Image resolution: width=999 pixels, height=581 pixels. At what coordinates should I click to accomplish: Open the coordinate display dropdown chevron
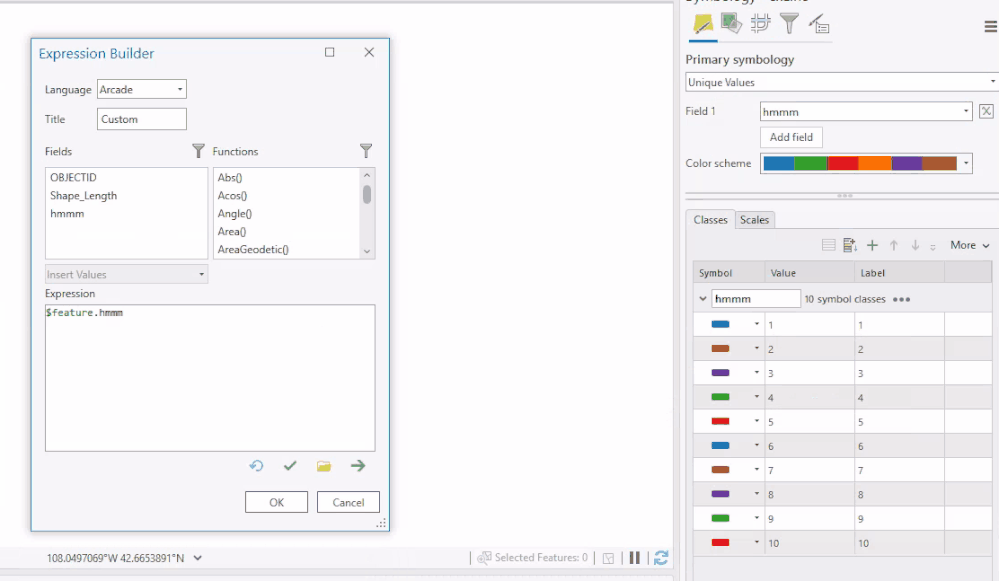[x=198, y=558]
